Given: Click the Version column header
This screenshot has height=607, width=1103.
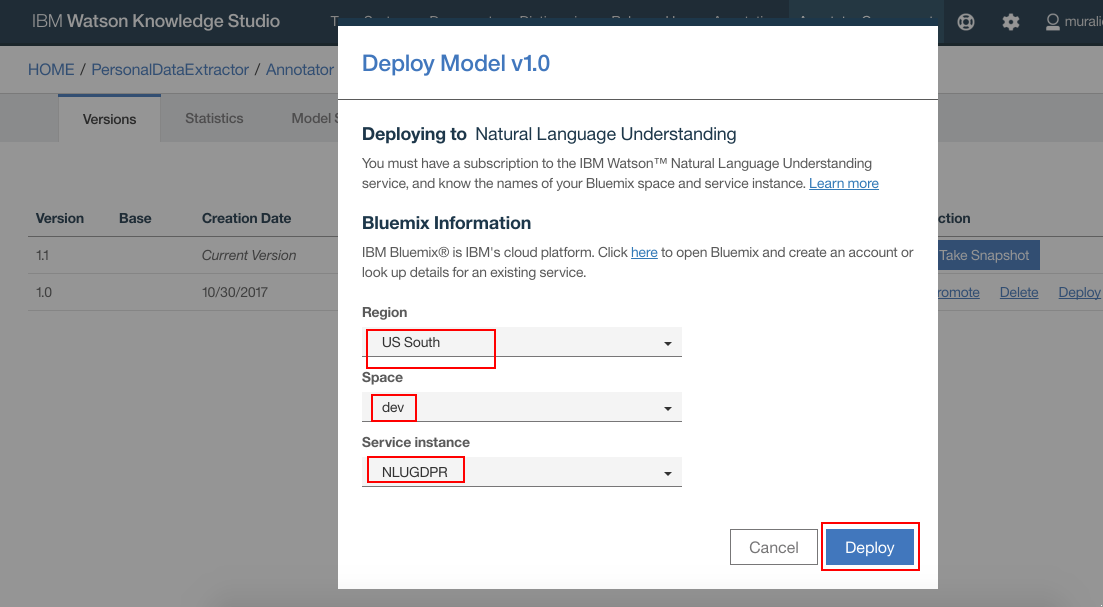Looking at the screenshot, I should (60, 219).
